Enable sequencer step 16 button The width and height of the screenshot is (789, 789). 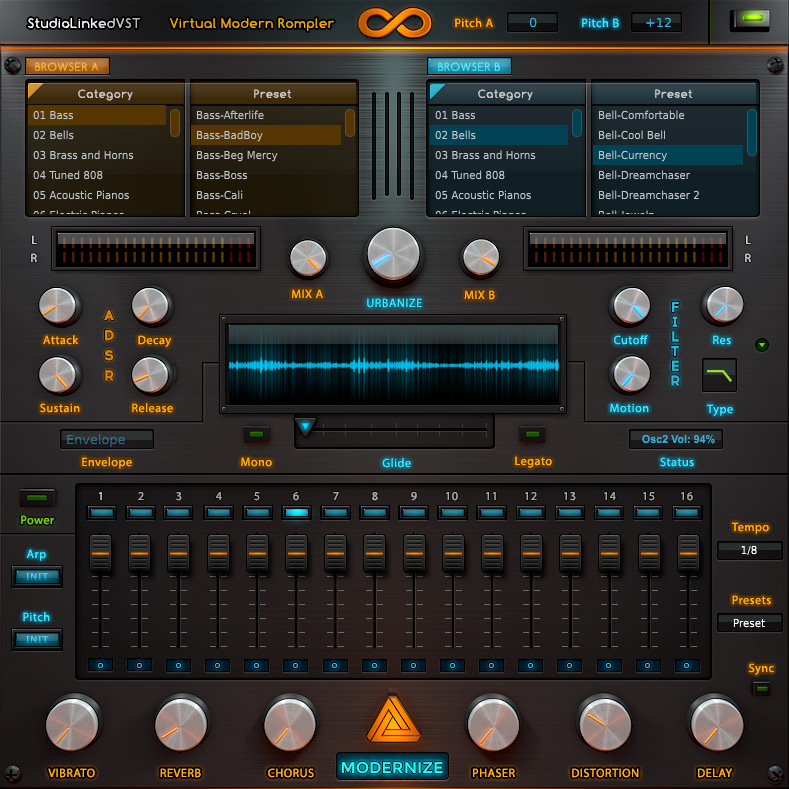click(687, 512)
